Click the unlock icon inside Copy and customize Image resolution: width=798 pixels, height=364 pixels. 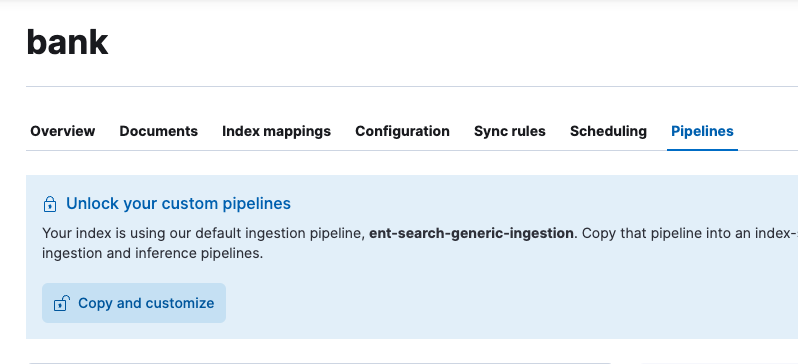(x=62, y=303)
